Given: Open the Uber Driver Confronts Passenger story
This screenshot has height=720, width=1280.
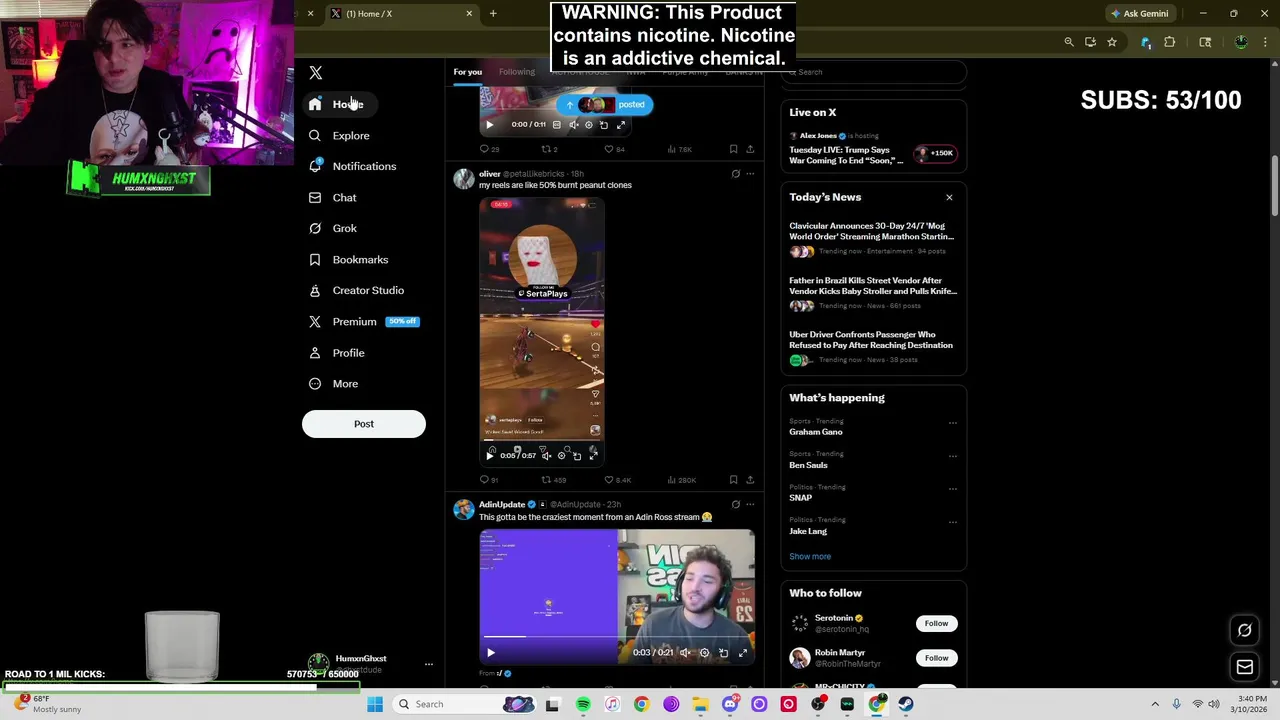Looking at the screenshot, I should tap(873, 346).
